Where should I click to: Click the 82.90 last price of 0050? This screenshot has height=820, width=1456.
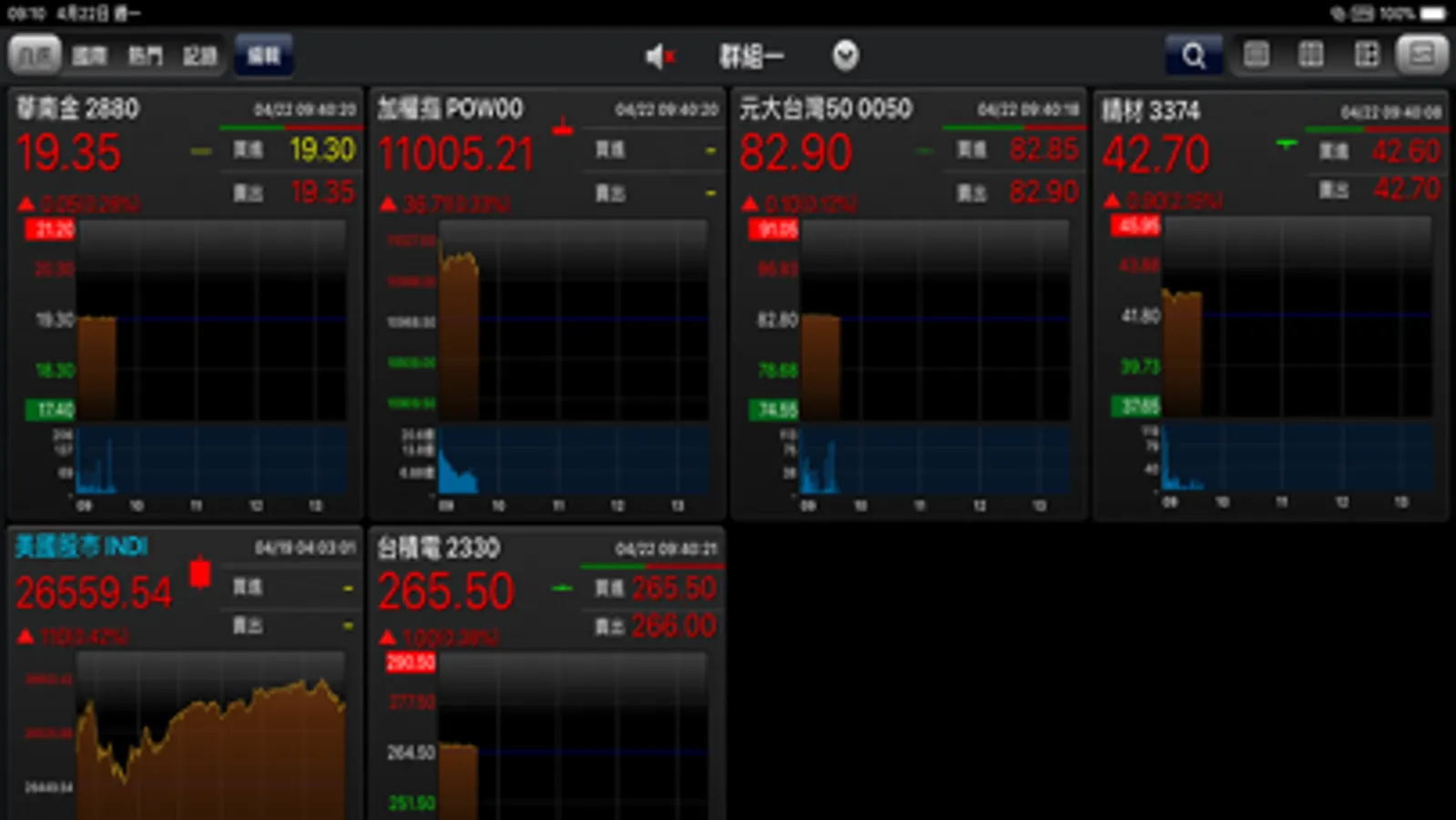tap(796, 152)
